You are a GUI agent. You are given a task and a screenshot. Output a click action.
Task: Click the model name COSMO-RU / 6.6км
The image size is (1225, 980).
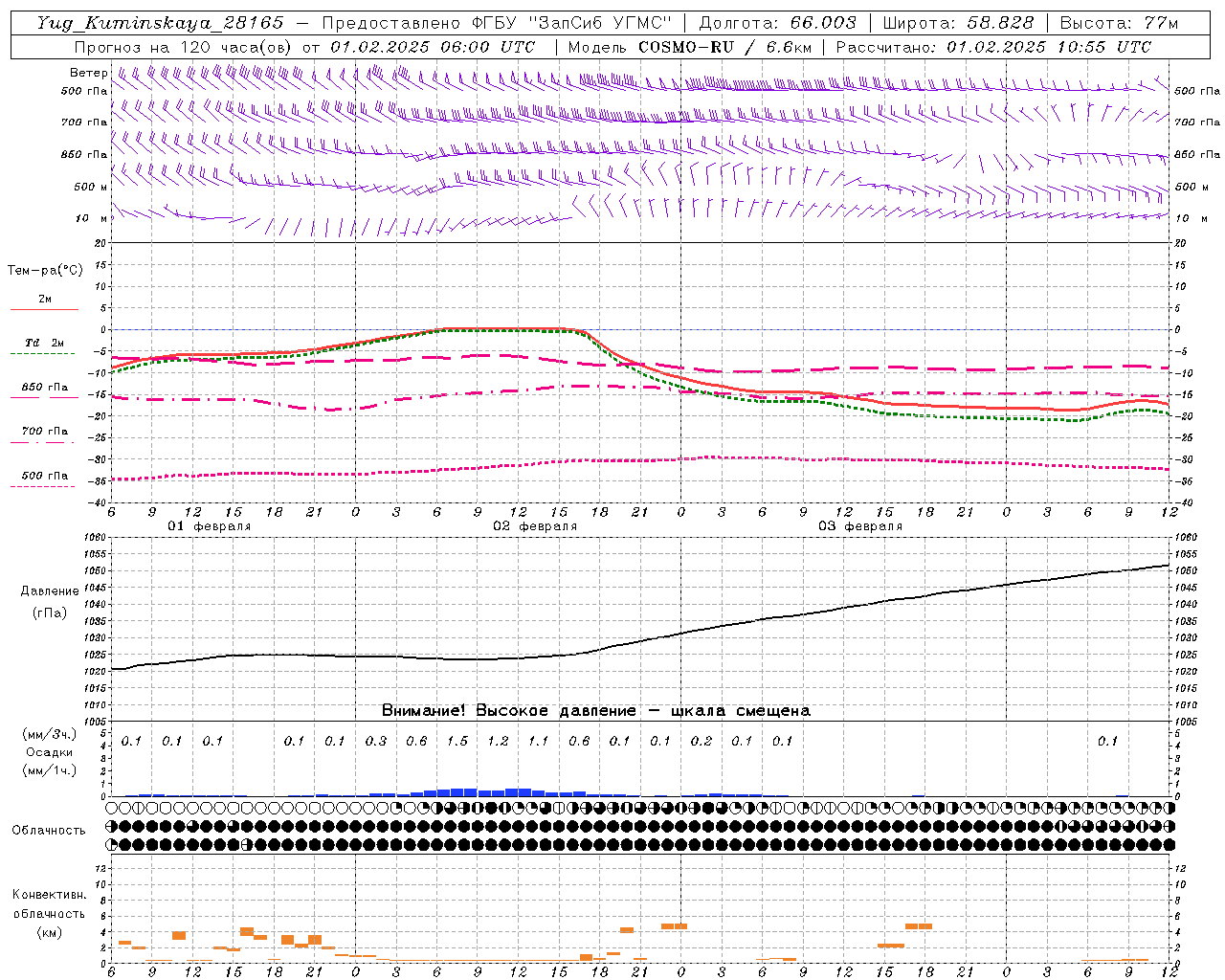tap(724, 47)
